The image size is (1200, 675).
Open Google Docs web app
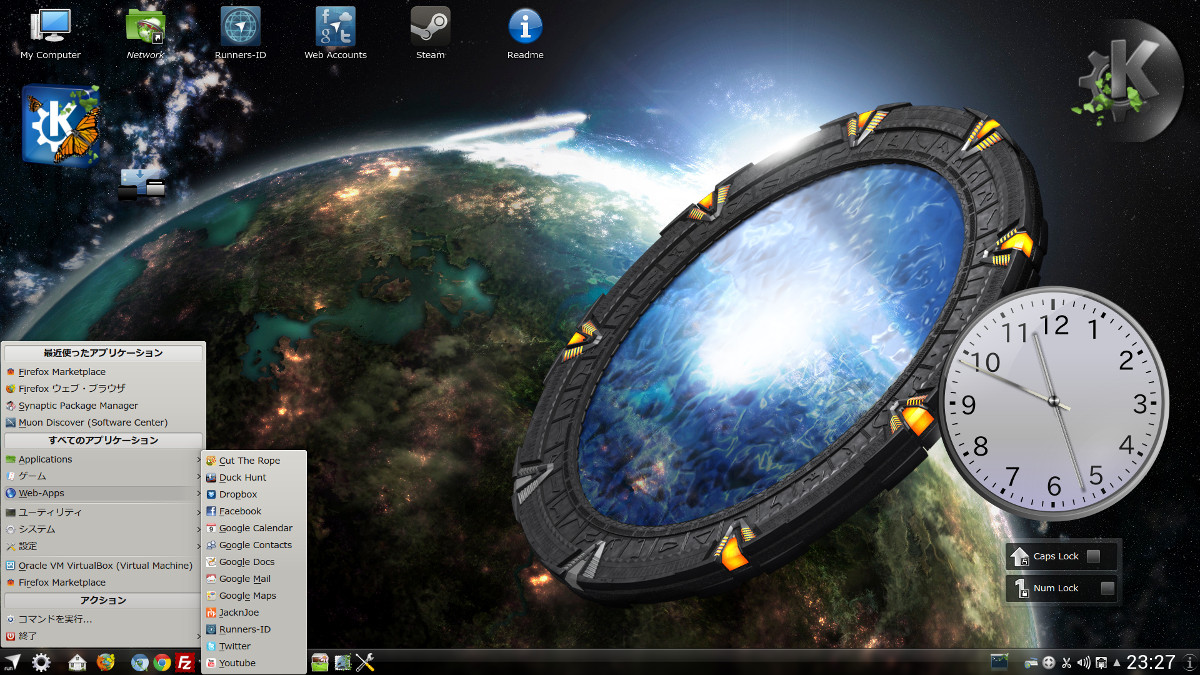pyautogui.click(x=254, y=562)
